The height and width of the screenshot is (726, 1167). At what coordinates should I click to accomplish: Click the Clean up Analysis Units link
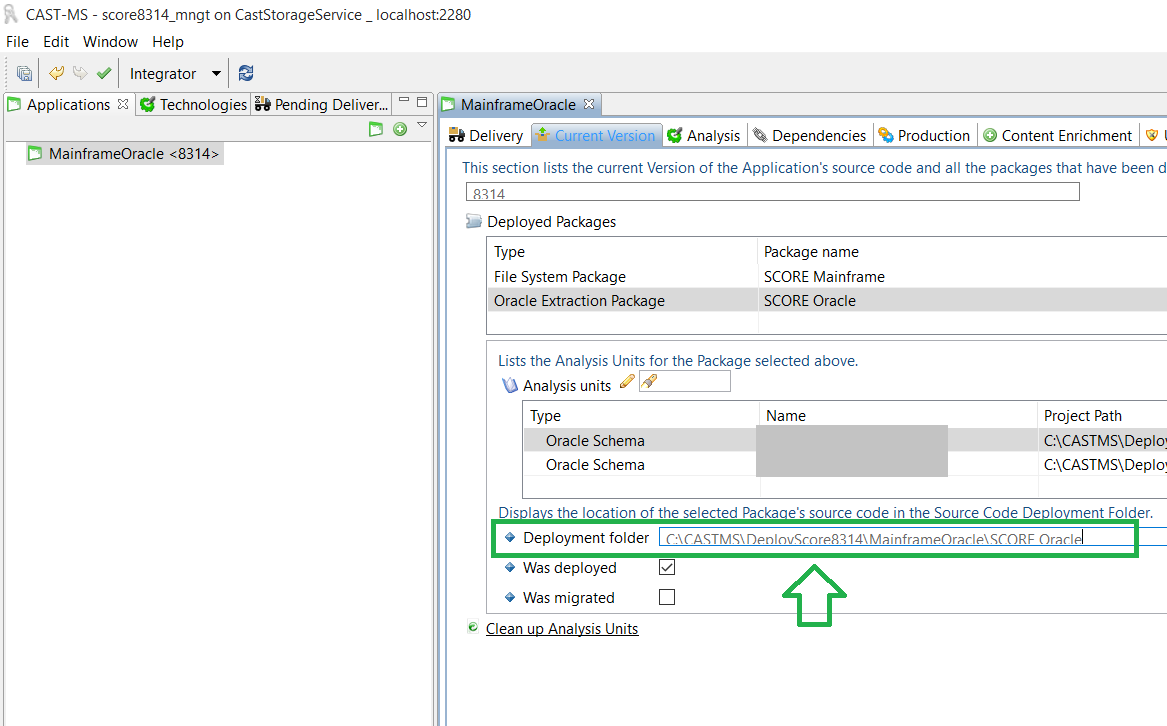[x=561, y=629]
